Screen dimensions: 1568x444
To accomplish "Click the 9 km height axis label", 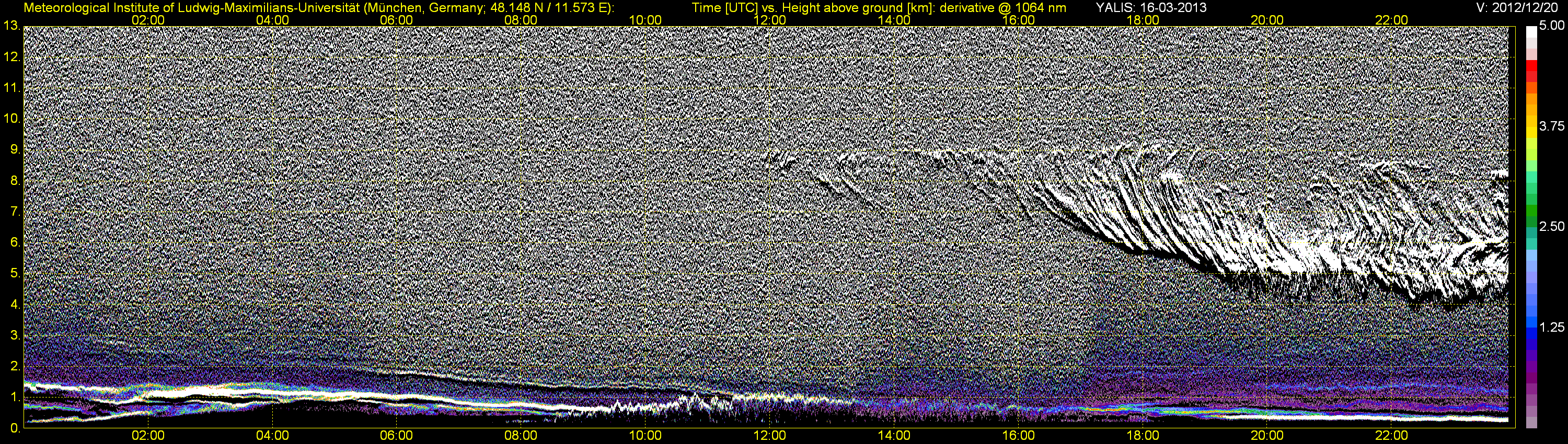I will [x=14, y=149].
